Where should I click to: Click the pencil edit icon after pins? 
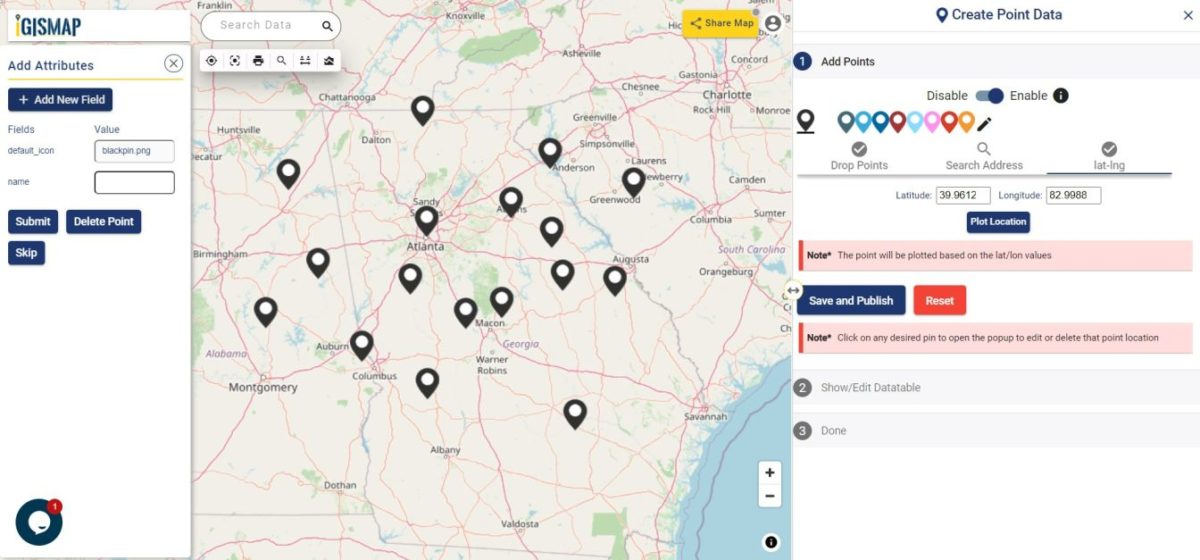point(985,124)
